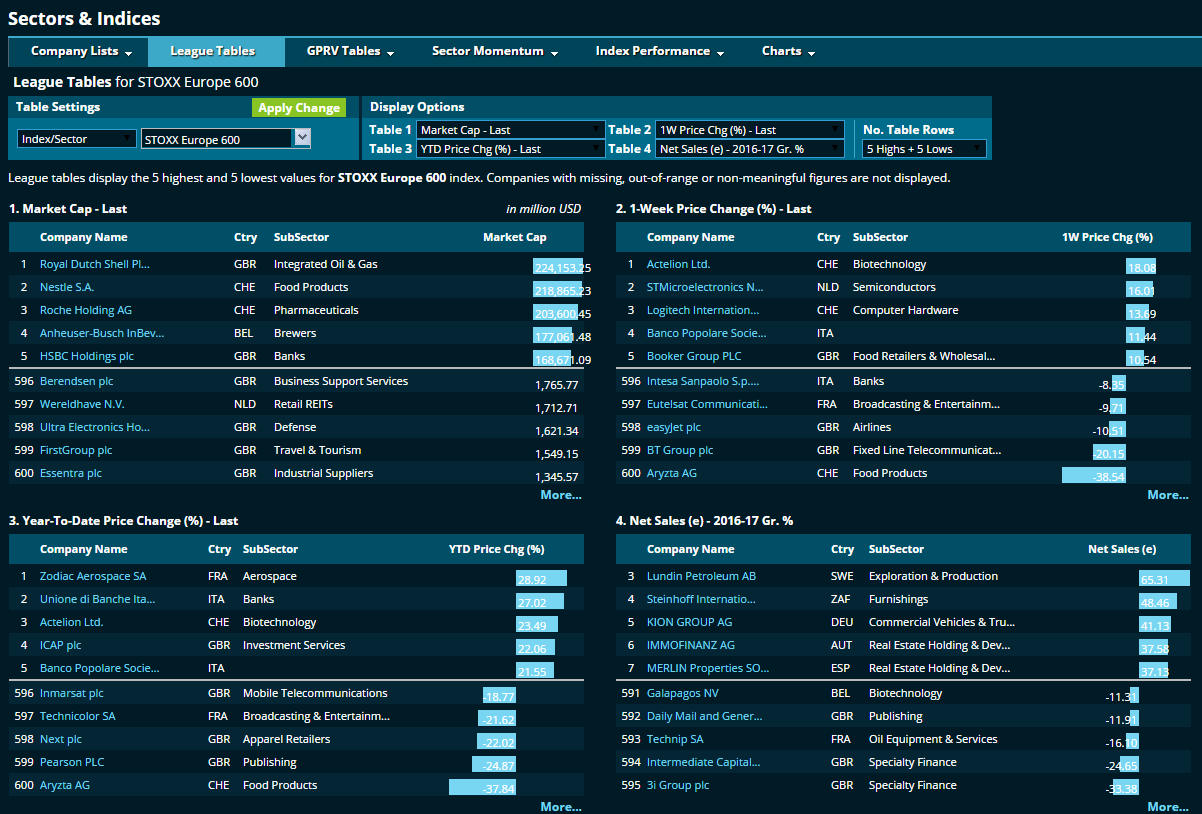This screenshot has height=814, width=1202.
Task: Open the Index Performance menu
Action: [x=659, y=51]
